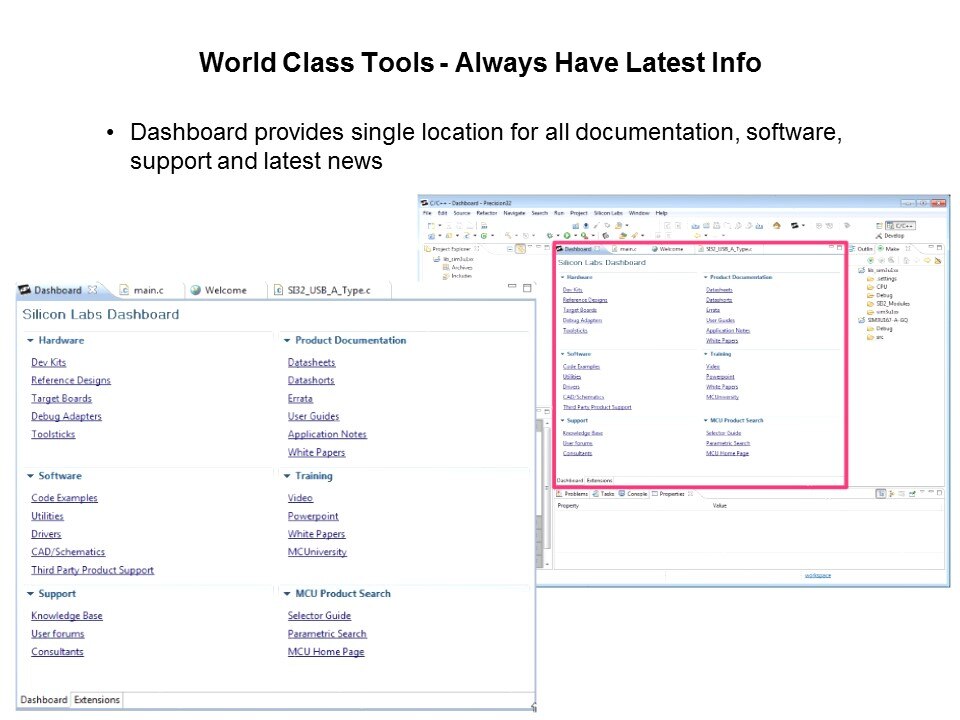Open the Knowledge Base link in large dashboard

pos(66,616)
